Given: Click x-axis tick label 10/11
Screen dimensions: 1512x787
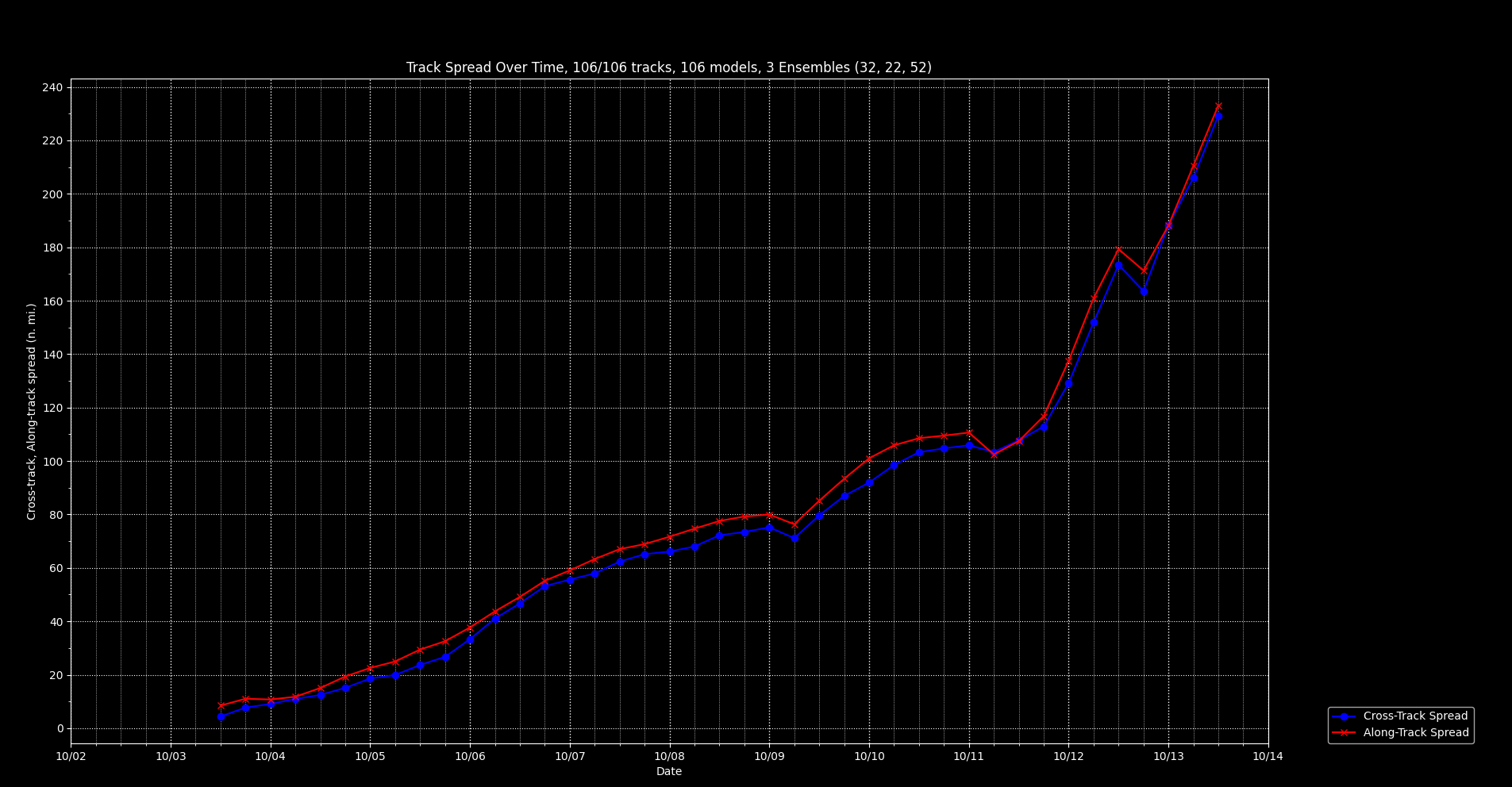Looking at the screenshot, I should pos(969,757).
